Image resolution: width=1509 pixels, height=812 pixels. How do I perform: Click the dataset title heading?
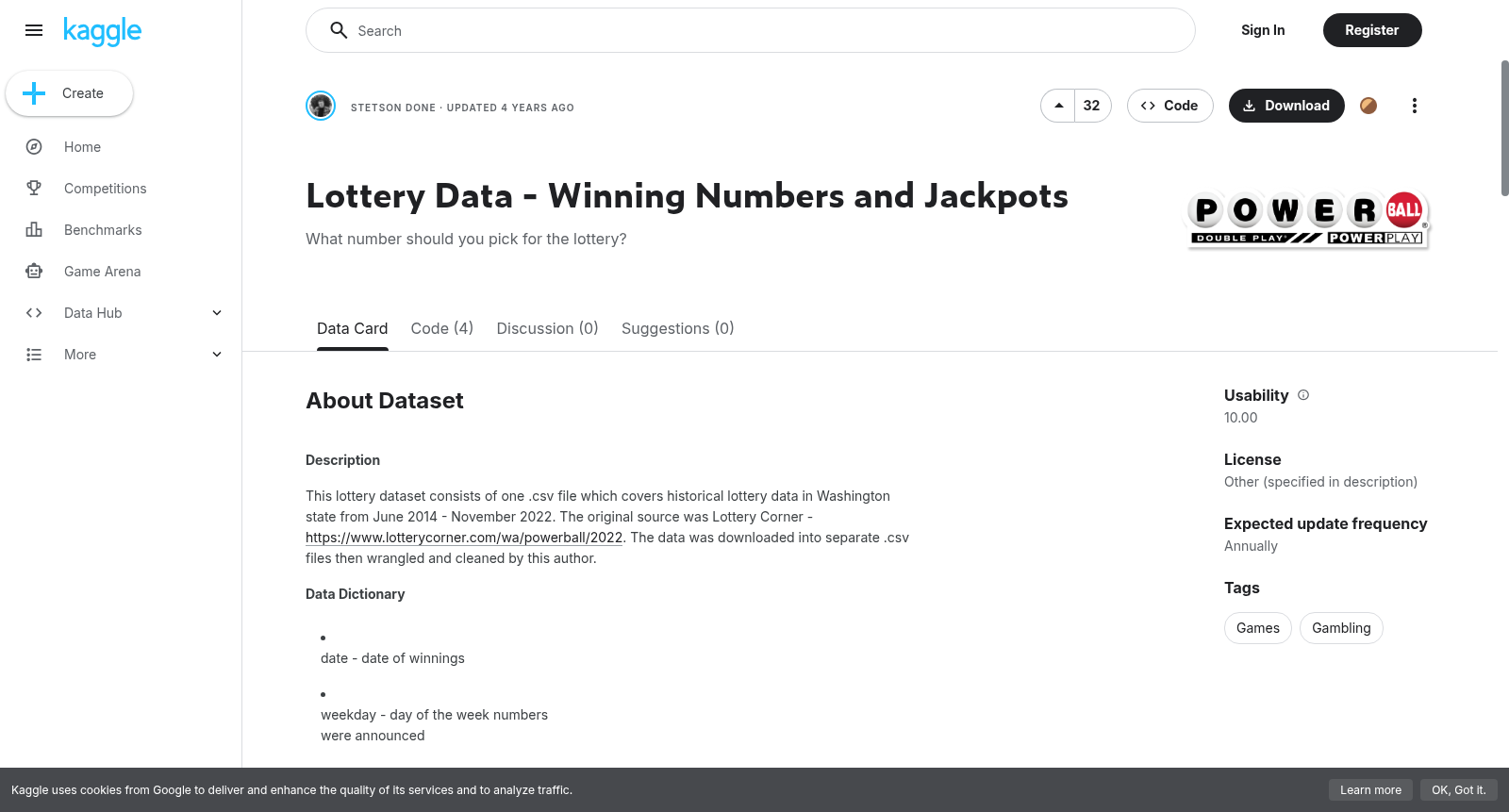point(687,196)
